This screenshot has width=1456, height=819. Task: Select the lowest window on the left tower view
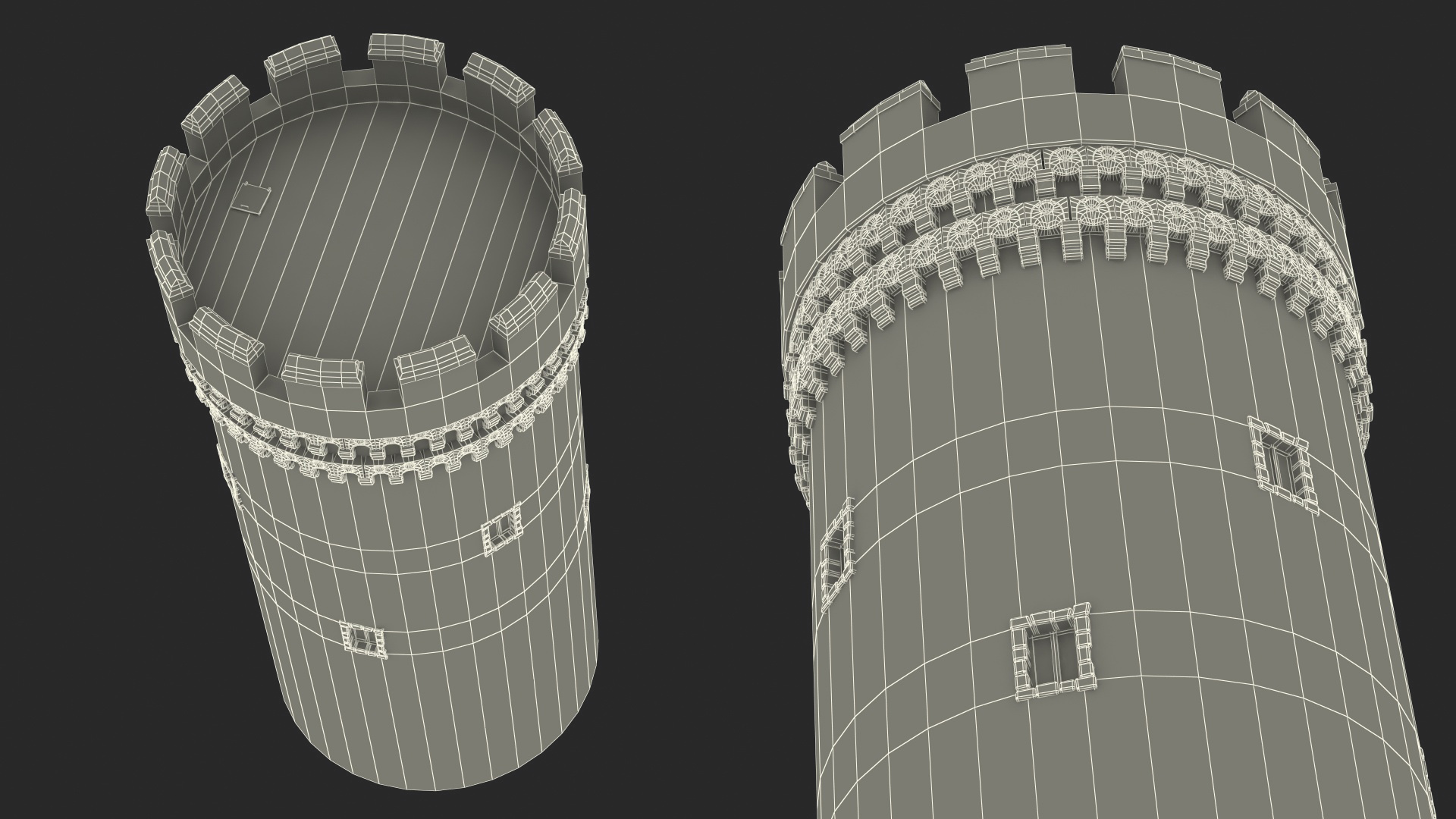point(362,639)
